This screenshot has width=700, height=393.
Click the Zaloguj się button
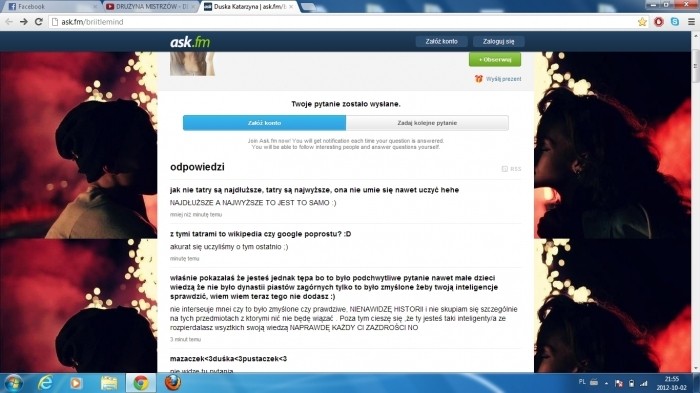(x=499, y=42)
